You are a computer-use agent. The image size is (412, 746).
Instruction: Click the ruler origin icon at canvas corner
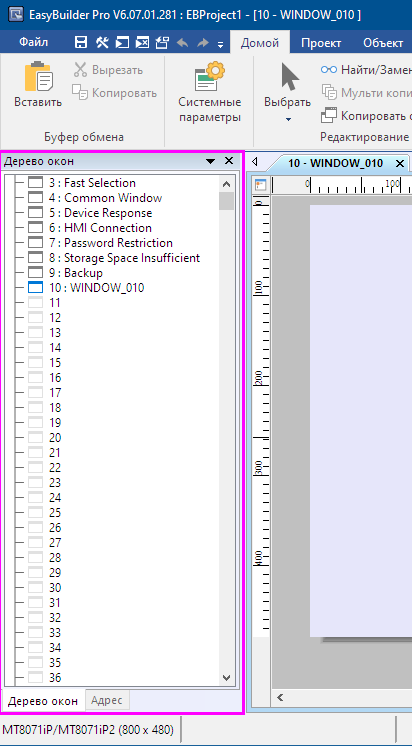click(x=261, y=185)
